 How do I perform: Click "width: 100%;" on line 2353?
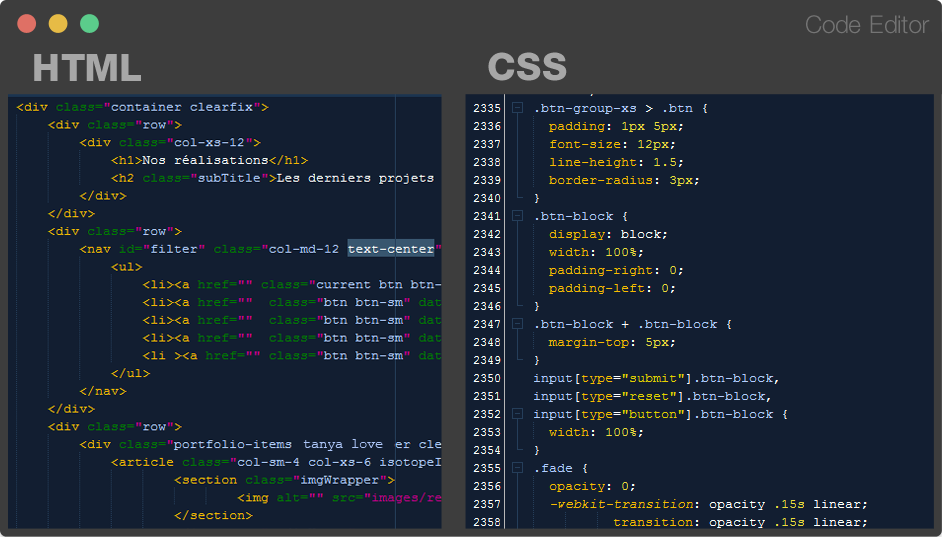coord(596,432)
